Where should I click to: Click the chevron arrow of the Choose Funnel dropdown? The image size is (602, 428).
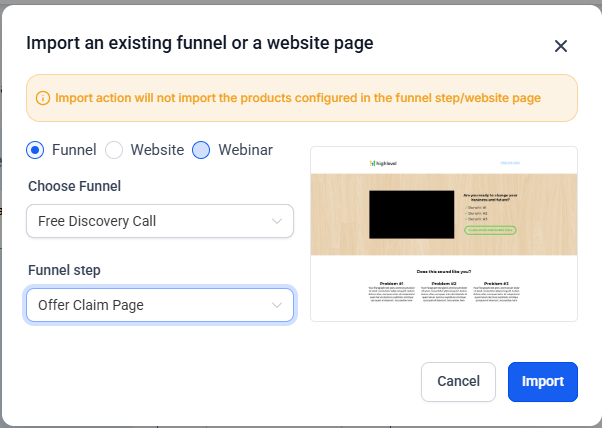[277, 221]
